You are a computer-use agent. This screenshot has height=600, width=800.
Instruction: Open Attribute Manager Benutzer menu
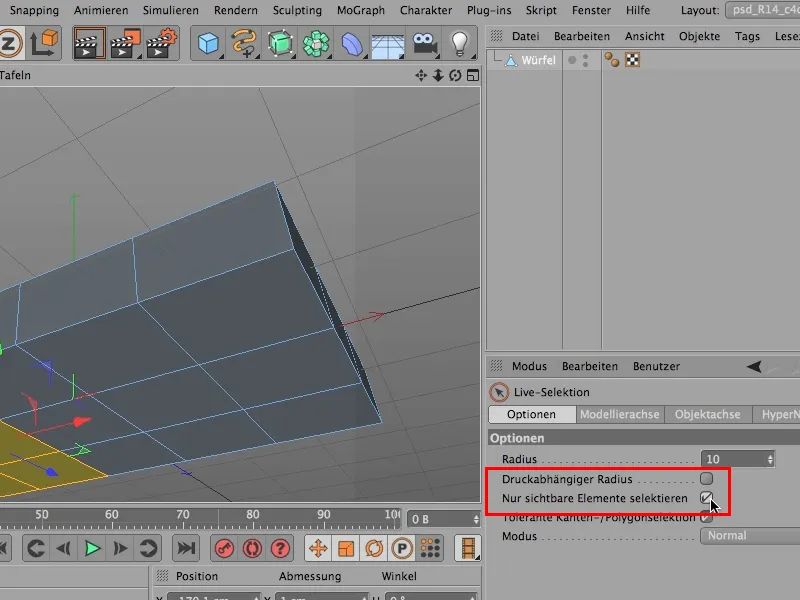click(x=656, y=366)
